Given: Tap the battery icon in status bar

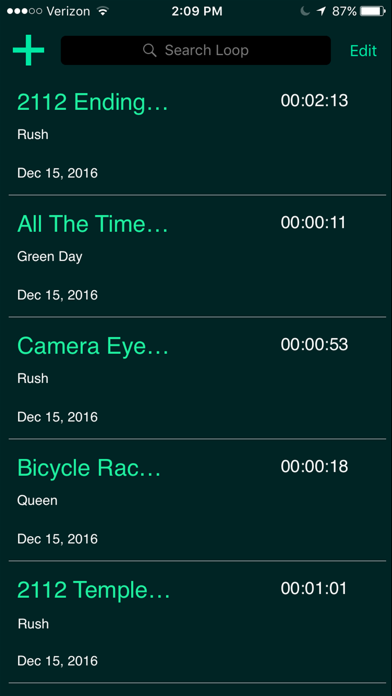Looking at the screenshot, I should [x=372, y=12].
